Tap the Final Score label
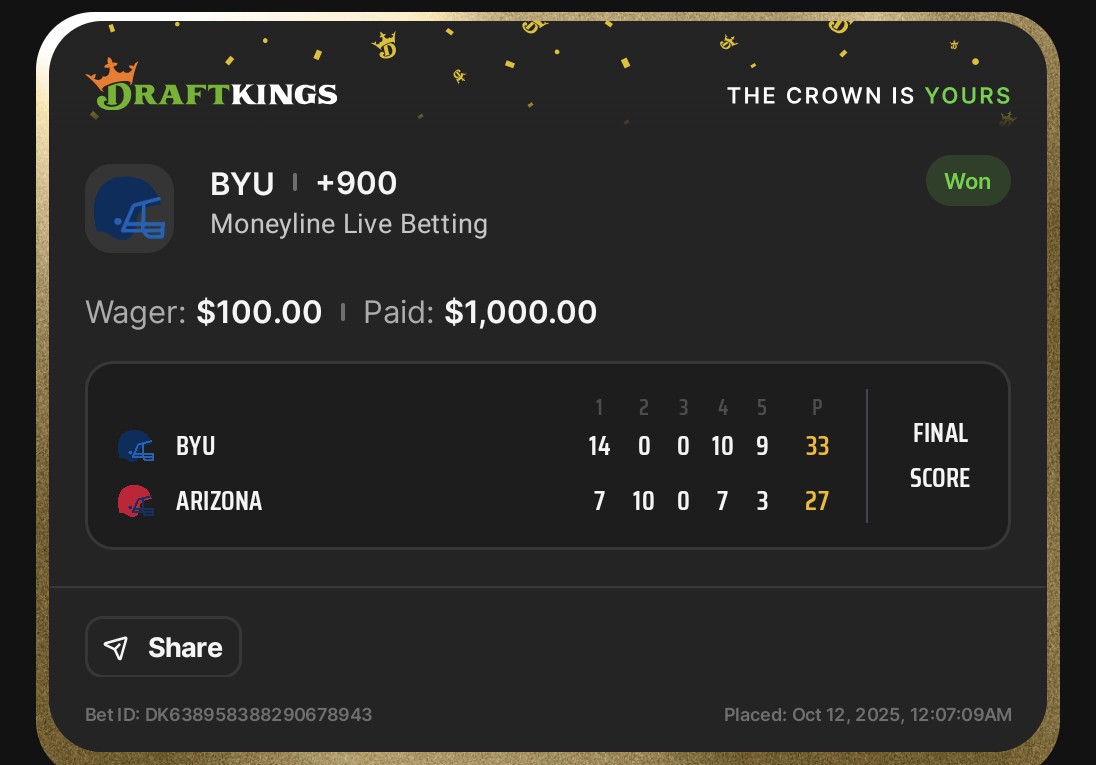Image resolution: width=1096 pixels, height=765 pixels. (939, 455)
